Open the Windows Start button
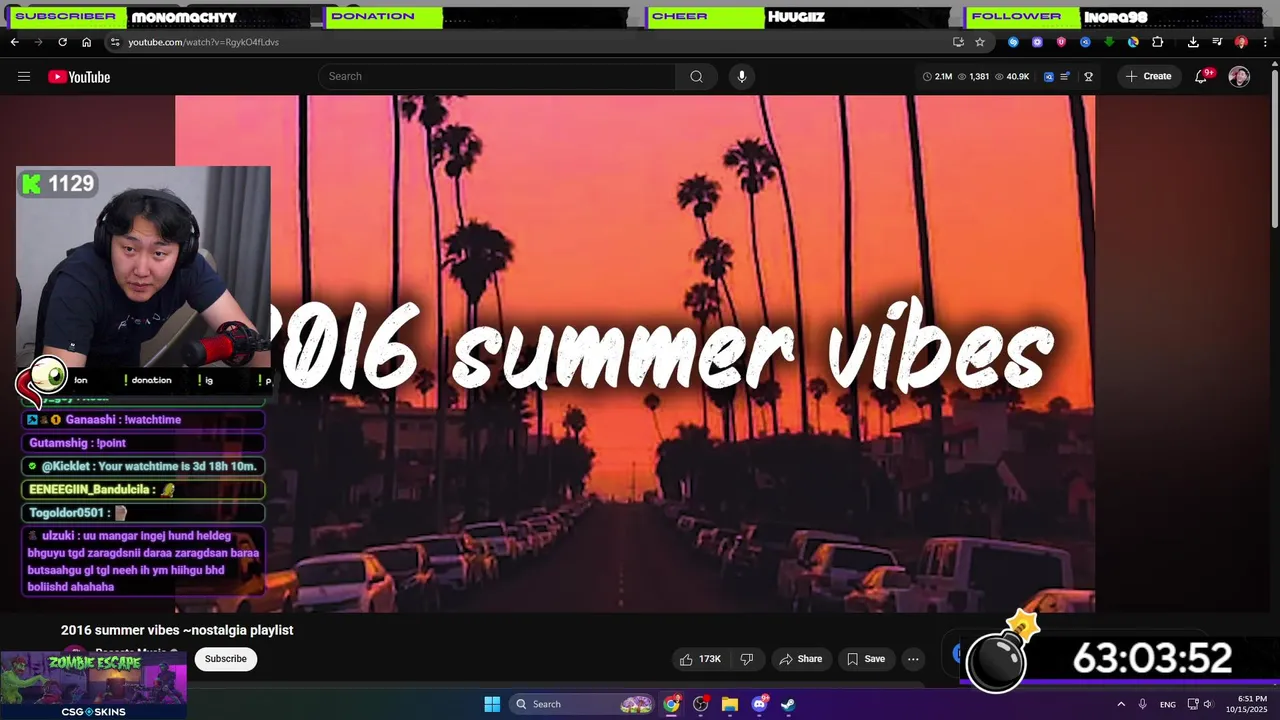Image resolution: width=1280 pixels, height=720 pixels. click(492, 704)
